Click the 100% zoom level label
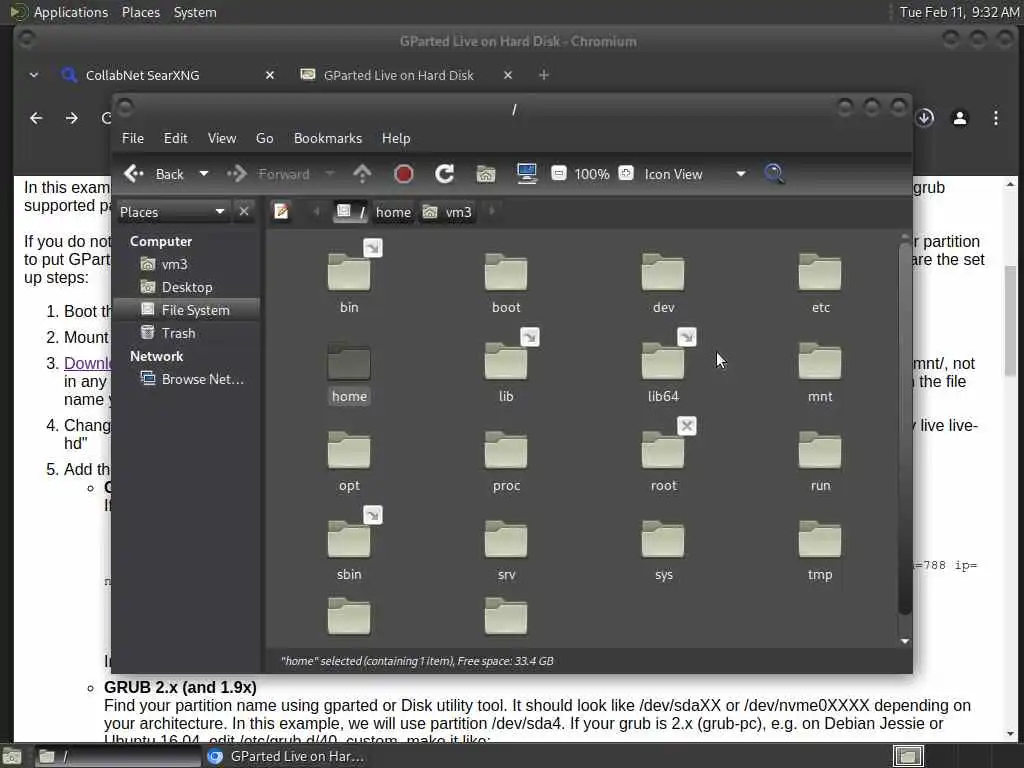The height and width of the screenshot is (768, 1024). click(592, 174)
